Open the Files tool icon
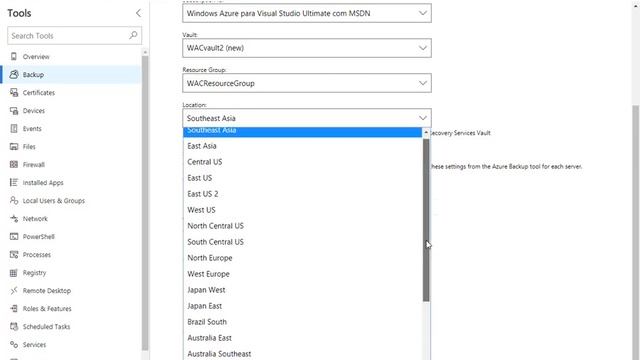Image resolution: width=640 pixels, height=360 pixels. coord(14,147)
